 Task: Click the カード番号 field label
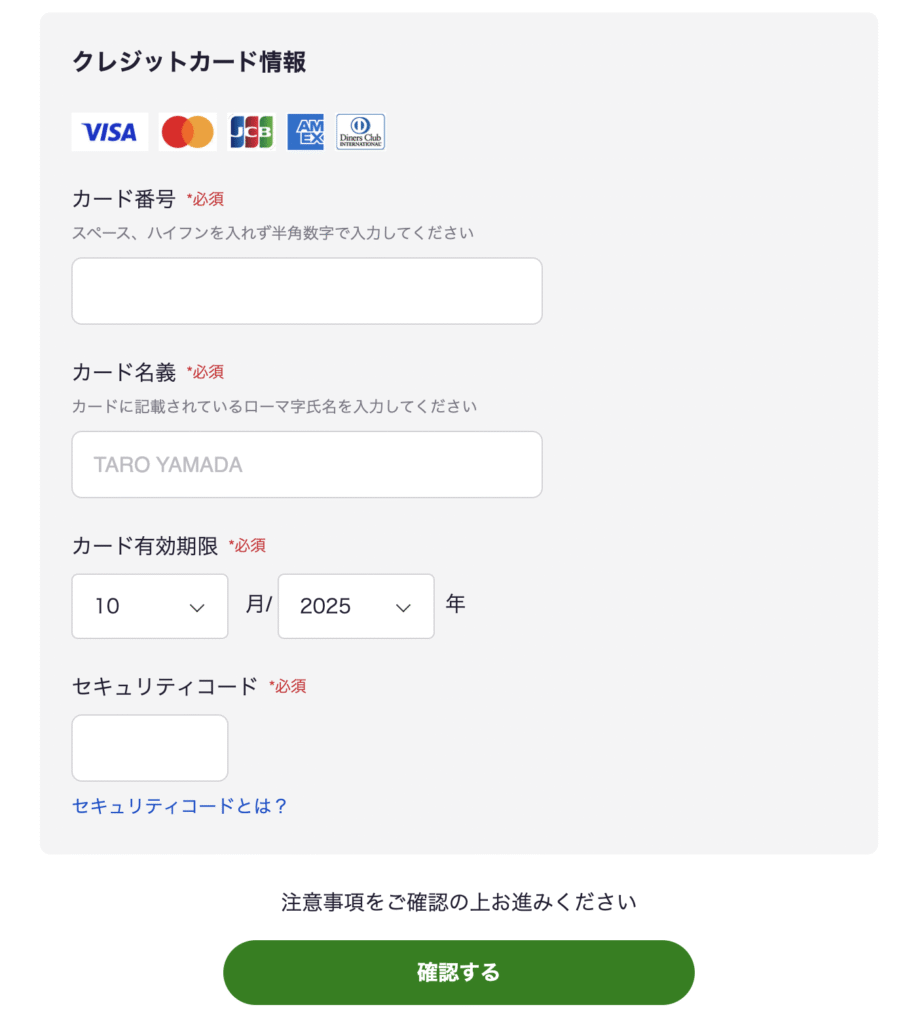tap(124, 199)
